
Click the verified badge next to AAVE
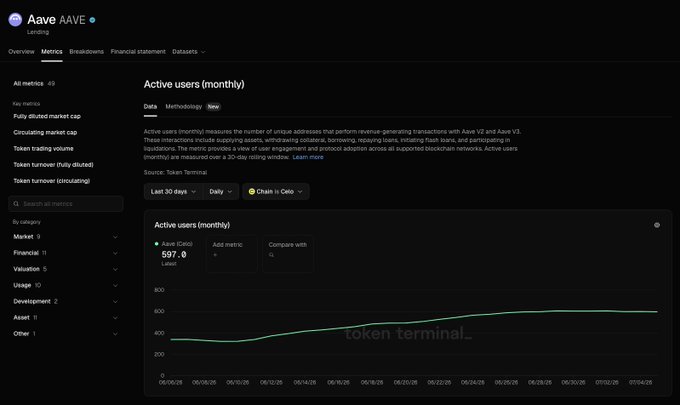(92, 20)
